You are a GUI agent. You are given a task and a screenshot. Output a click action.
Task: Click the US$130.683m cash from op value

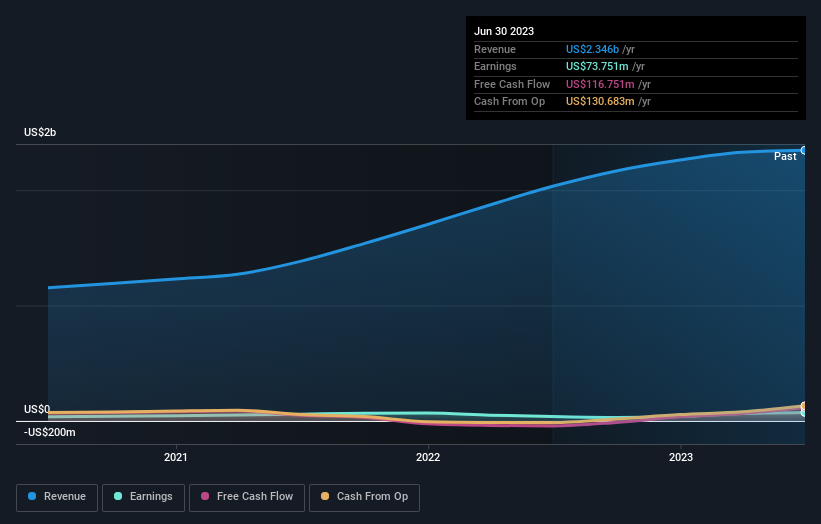600,102
